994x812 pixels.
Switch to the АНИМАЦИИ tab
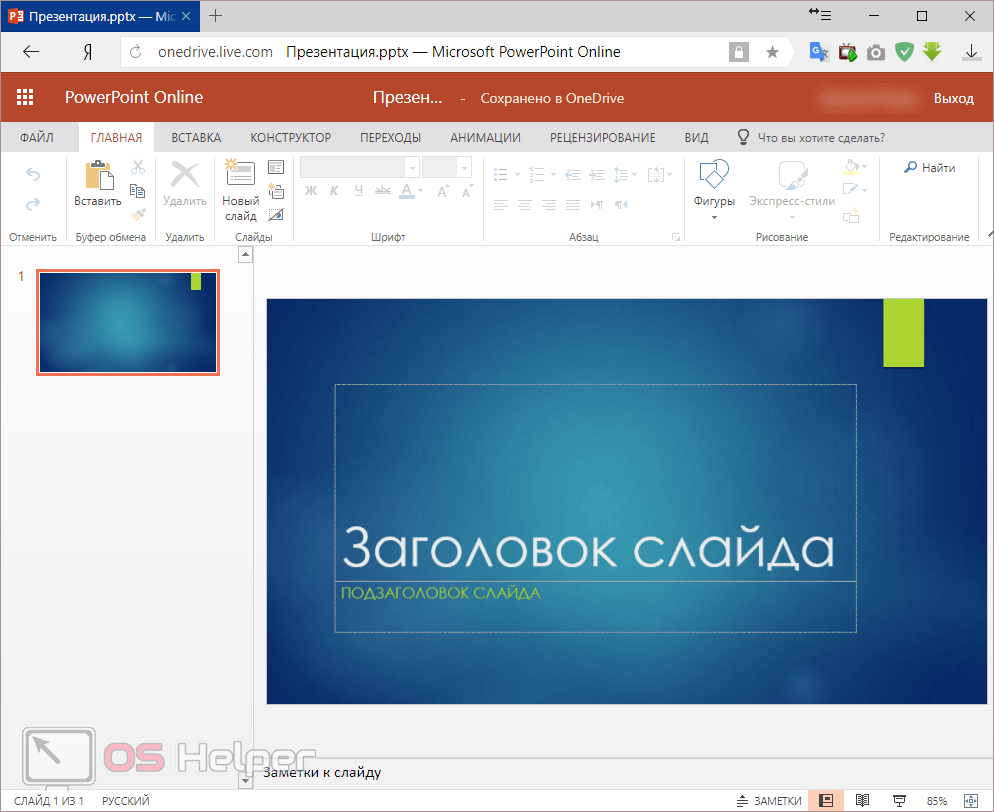(x=485, y=138)
